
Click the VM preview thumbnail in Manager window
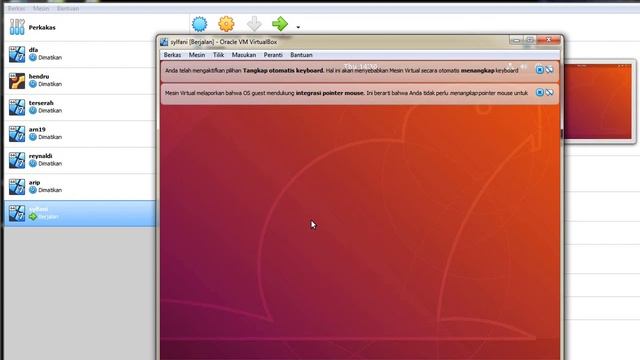click(597, 101)
